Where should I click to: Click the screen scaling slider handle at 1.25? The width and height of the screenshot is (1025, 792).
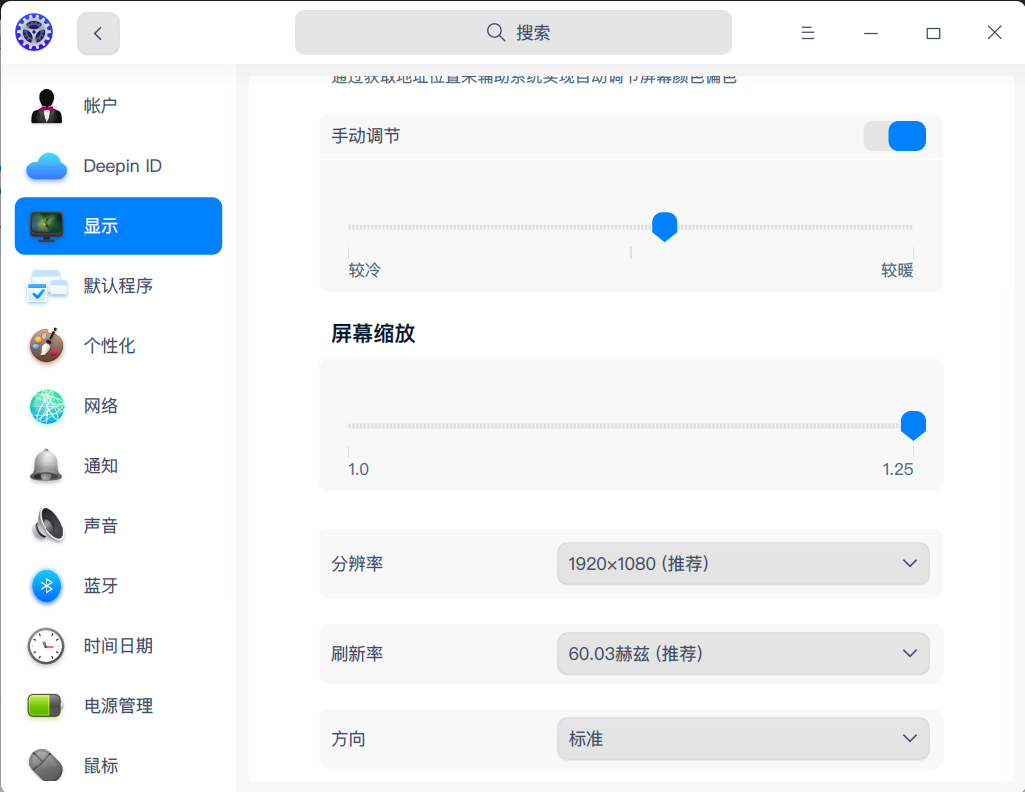(x=913, y=425)
